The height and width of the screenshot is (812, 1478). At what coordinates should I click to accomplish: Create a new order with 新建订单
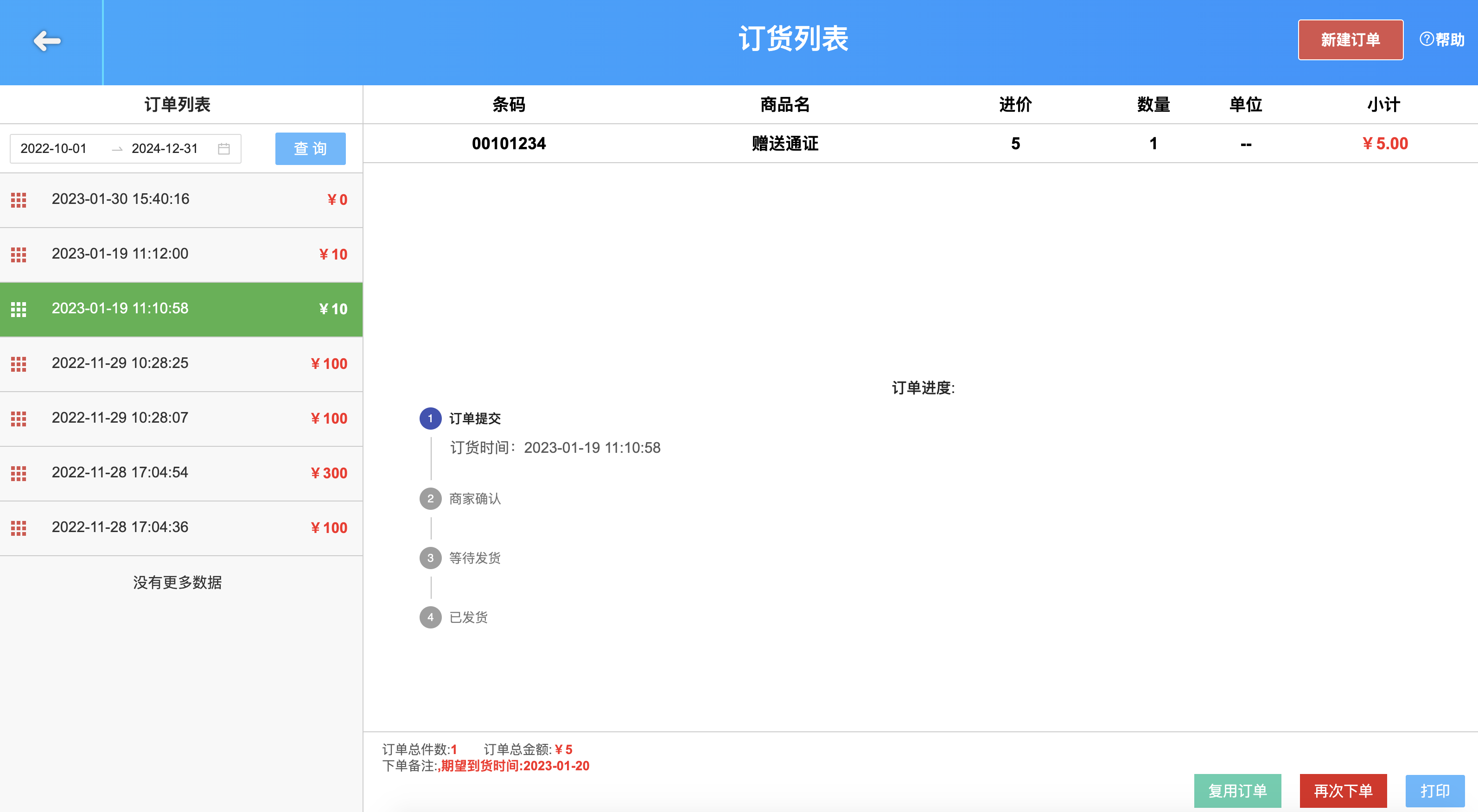(x=1351, y=39)
